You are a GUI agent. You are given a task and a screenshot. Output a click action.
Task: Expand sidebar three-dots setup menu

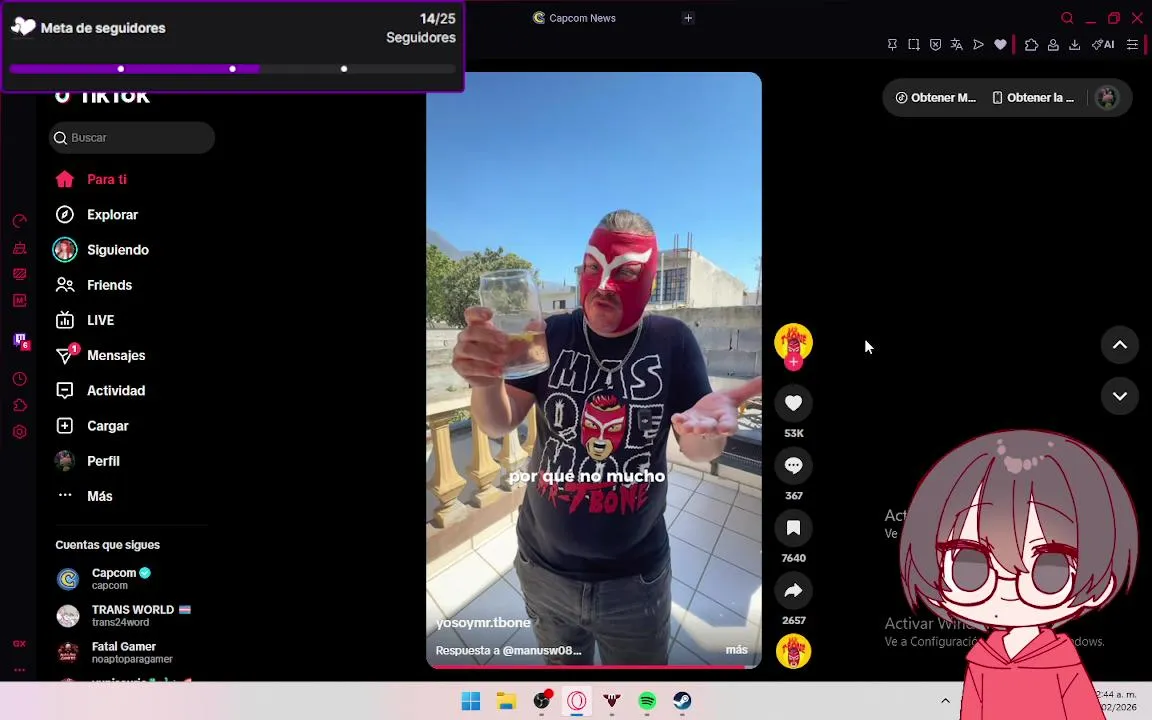tap(19, 670)
